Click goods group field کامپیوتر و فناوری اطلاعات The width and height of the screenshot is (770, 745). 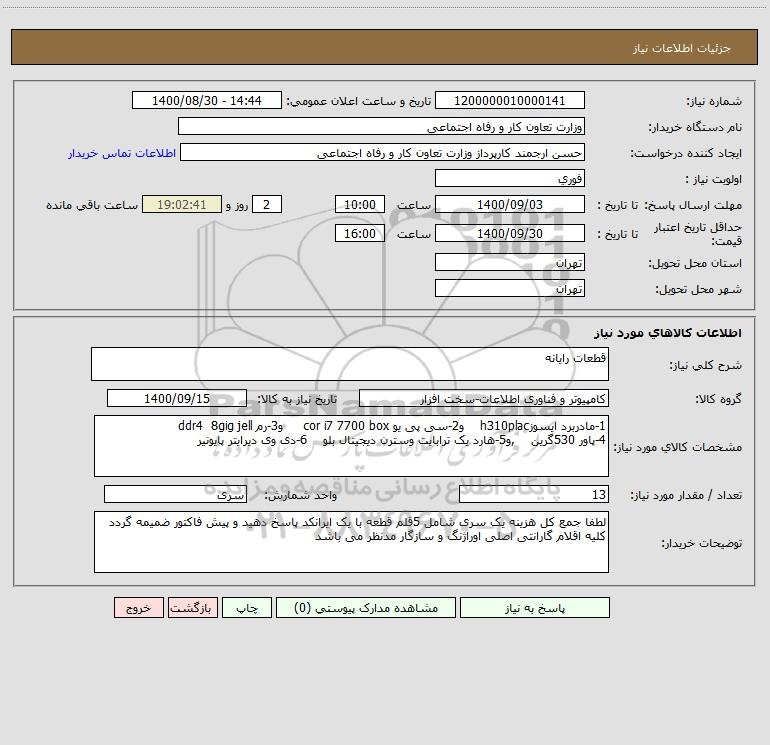(484, 398)
